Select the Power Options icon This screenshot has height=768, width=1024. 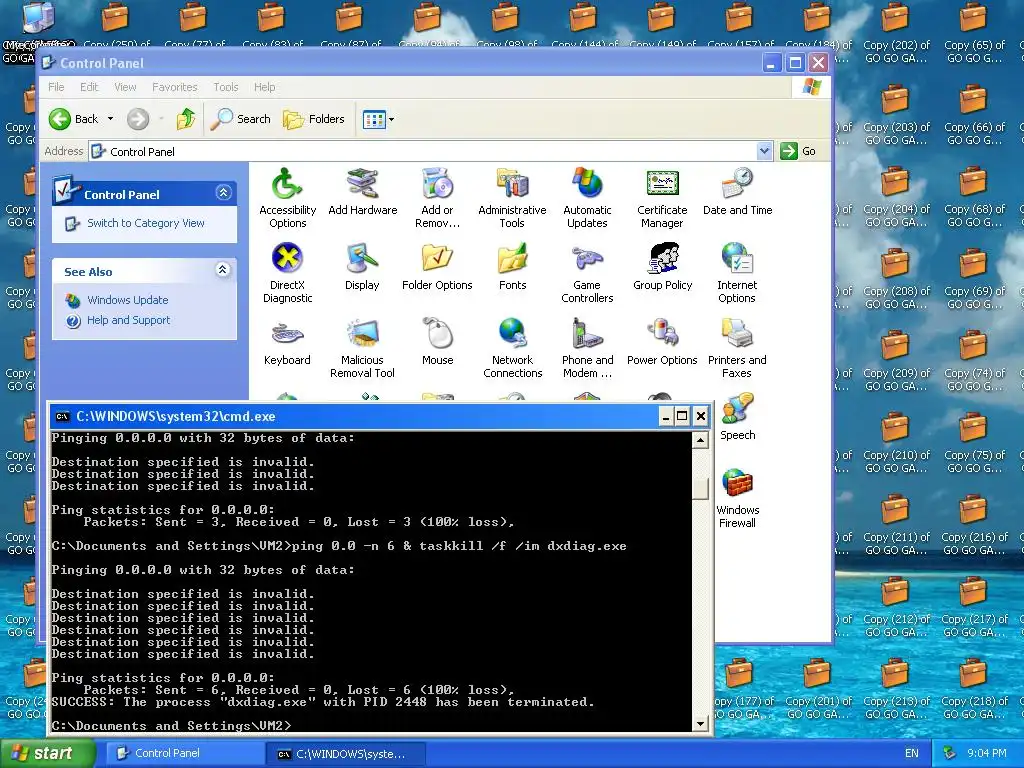coord(662,343)
